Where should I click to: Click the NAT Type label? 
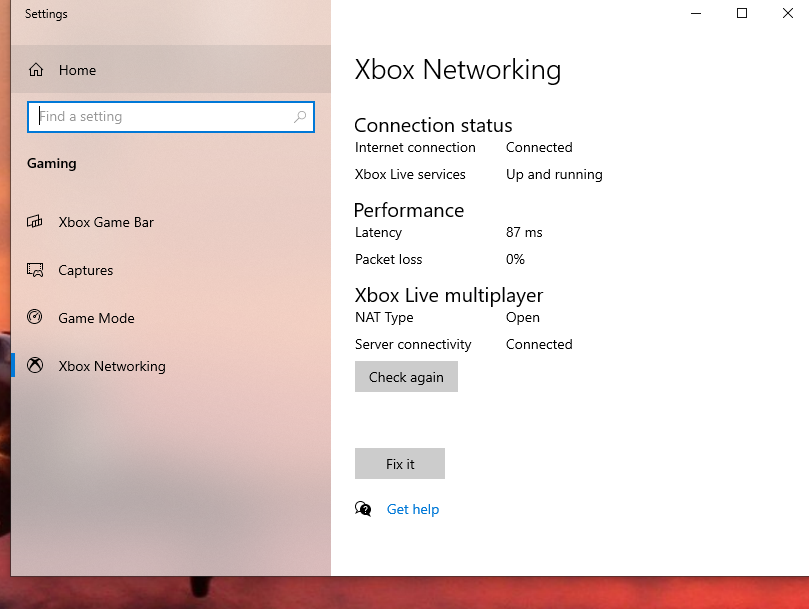tap(384, 317)
